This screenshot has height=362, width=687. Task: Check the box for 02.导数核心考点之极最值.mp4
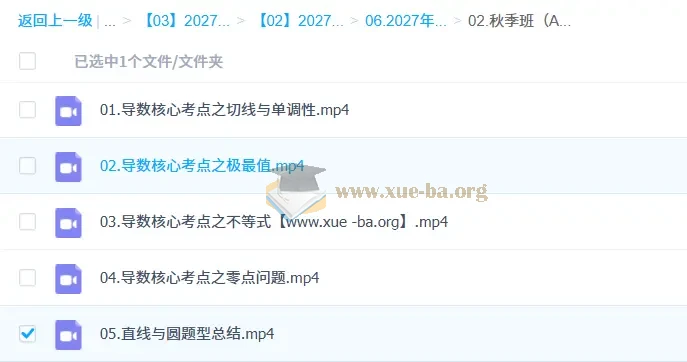[x=27, y=166]
